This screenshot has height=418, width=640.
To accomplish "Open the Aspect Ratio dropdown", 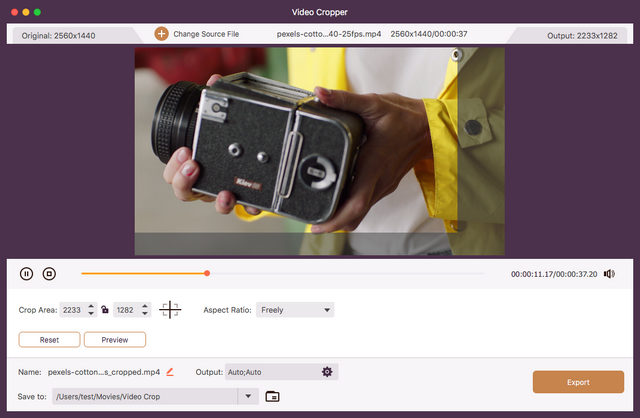I will point(295,310).
